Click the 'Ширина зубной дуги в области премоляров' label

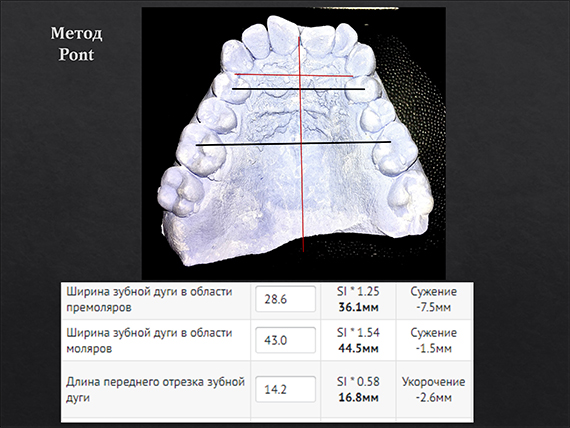(x=149, y=299)
